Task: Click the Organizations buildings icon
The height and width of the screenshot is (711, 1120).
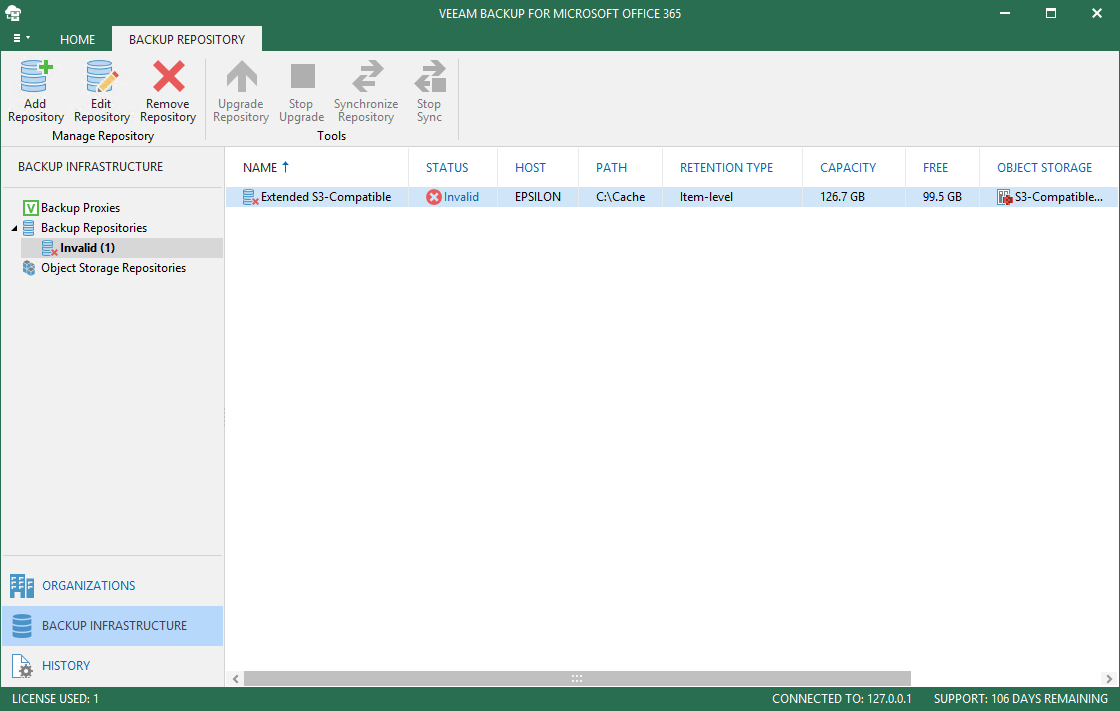Action: point(21,586)
